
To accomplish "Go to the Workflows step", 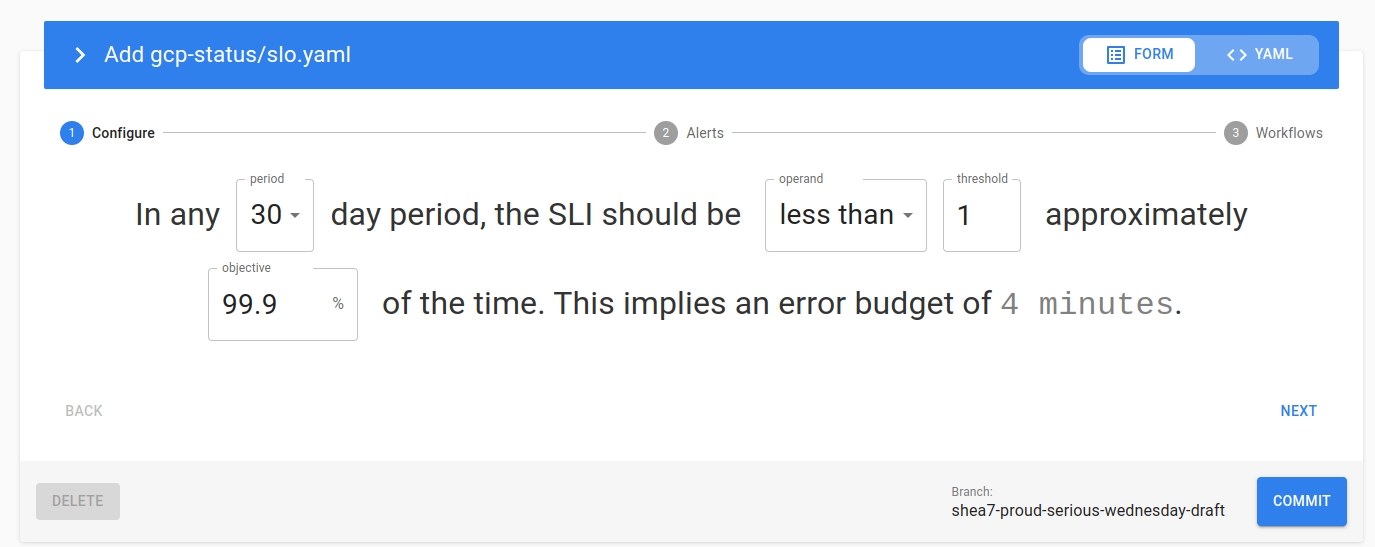I will coord(1288,133).
